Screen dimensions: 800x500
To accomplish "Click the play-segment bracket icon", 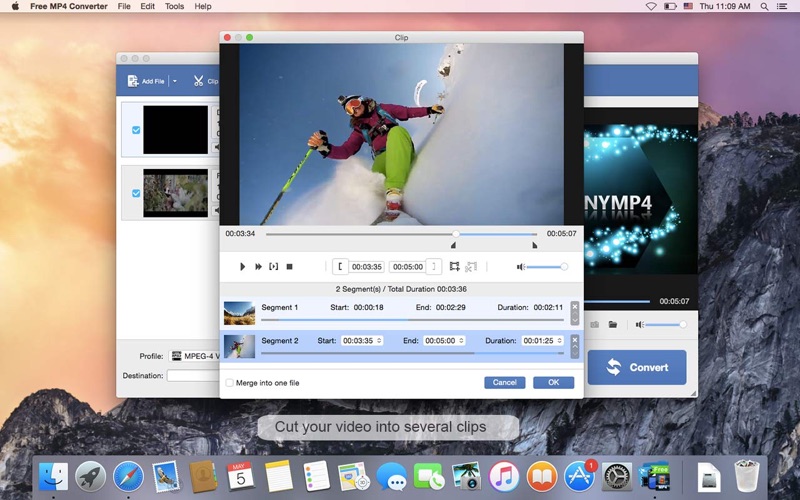I will (x=274, y=267).
